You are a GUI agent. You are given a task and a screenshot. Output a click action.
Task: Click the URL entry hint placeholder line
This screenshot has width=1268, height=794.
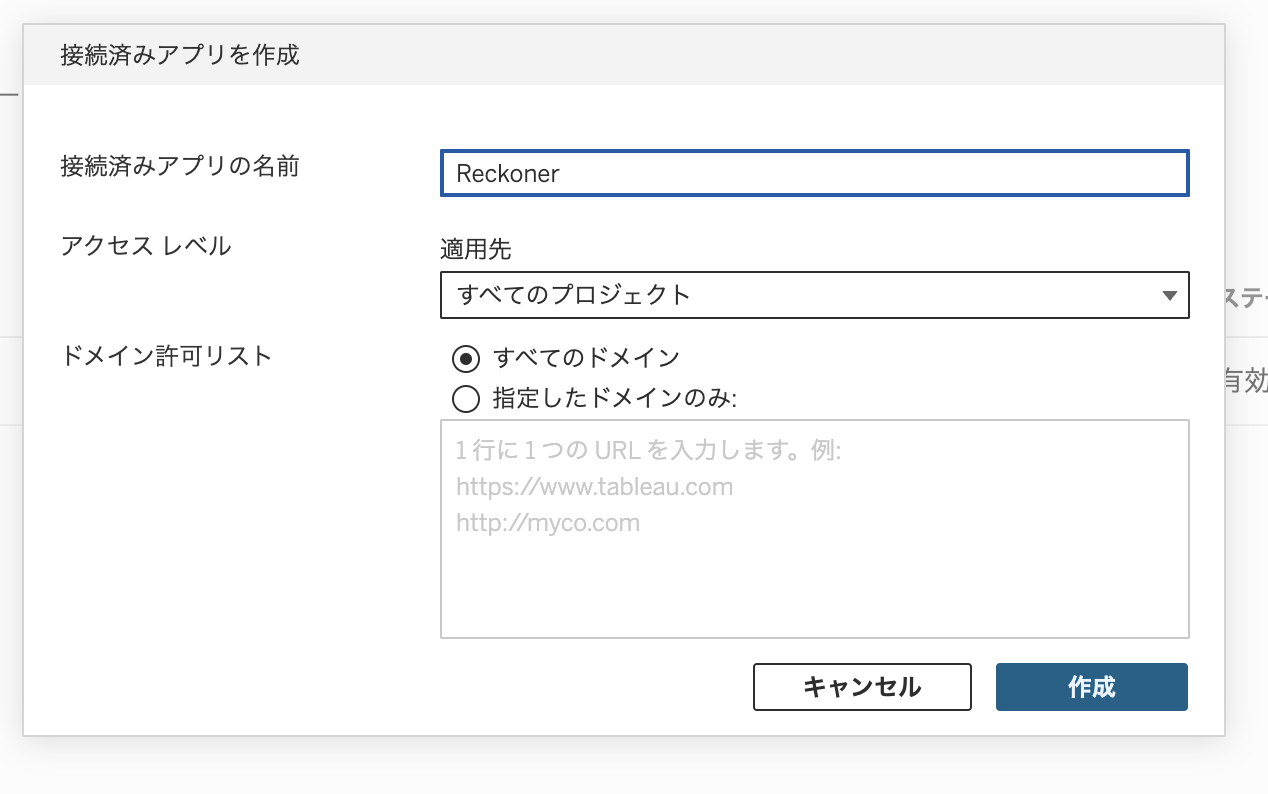pyautogui.click(x=649, y=451)
